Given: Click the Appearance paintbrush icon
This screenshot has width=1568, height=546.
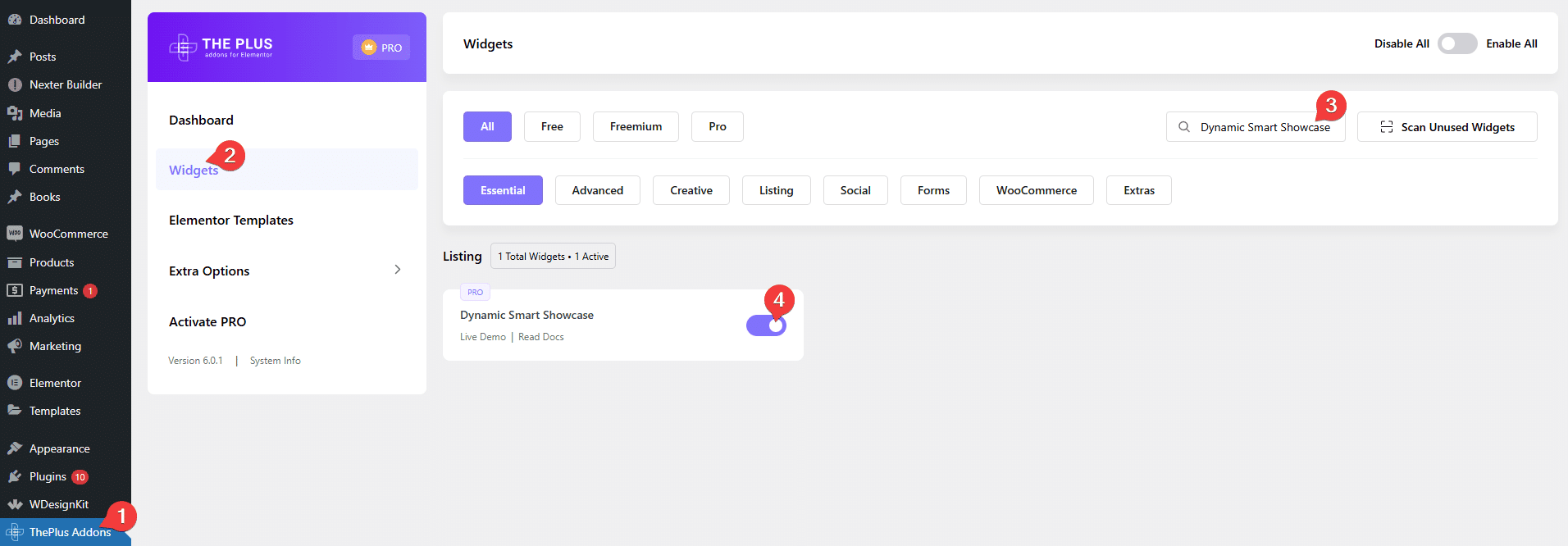Looking at the screenshot, I should coord(14,448).
